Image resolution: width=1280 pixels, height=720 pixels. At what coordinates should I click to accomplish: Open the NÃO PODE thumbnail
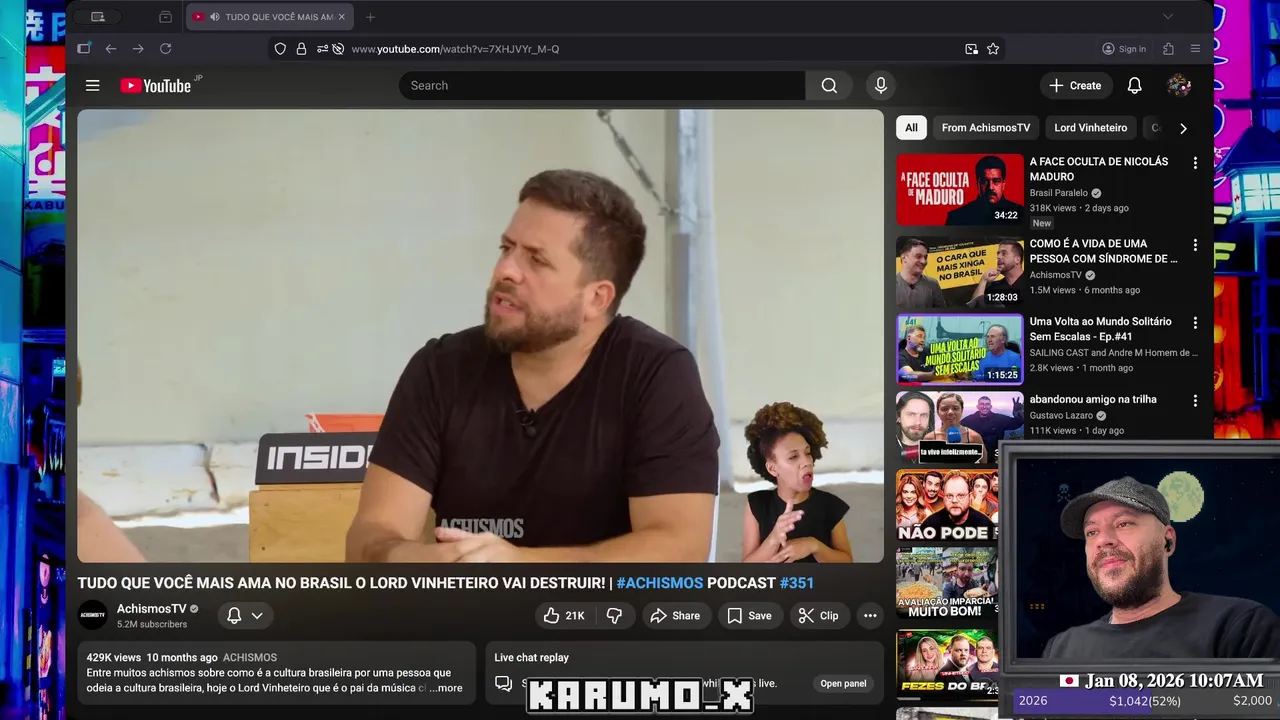click(x=947, y=505)
